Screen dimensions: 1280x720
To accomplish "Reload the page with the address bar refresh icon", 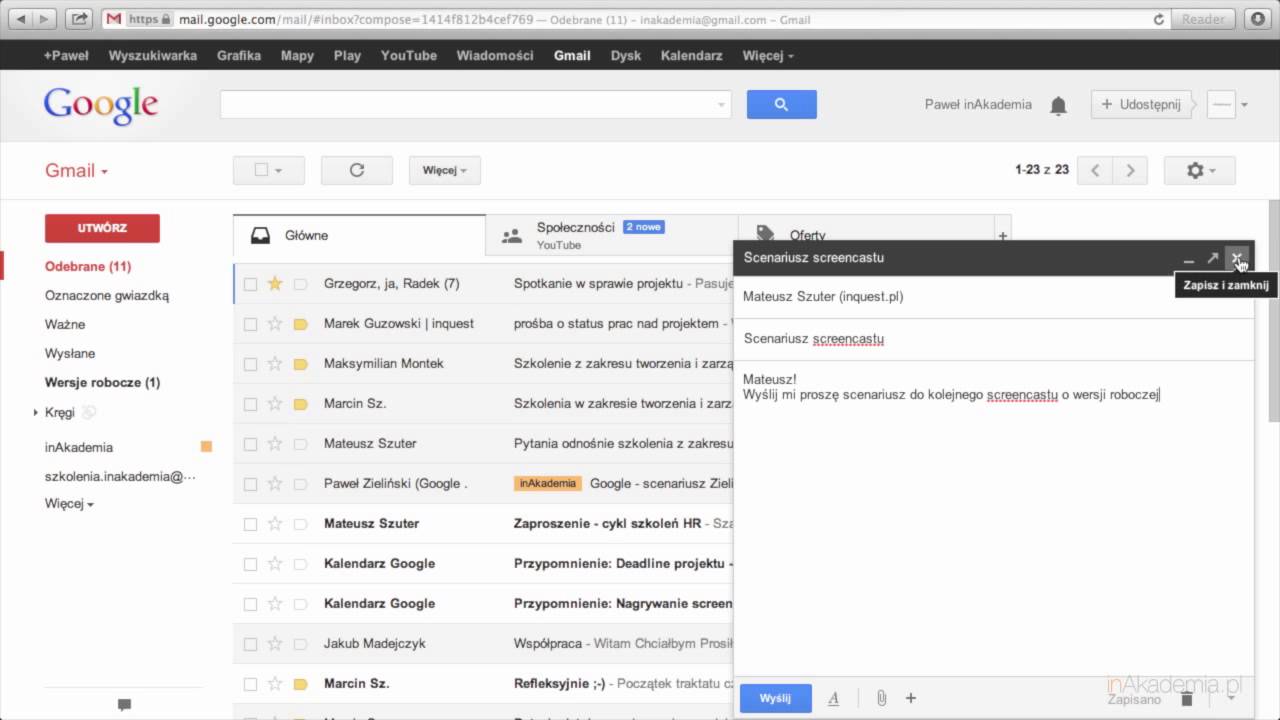I will [x=1159, y=19].
